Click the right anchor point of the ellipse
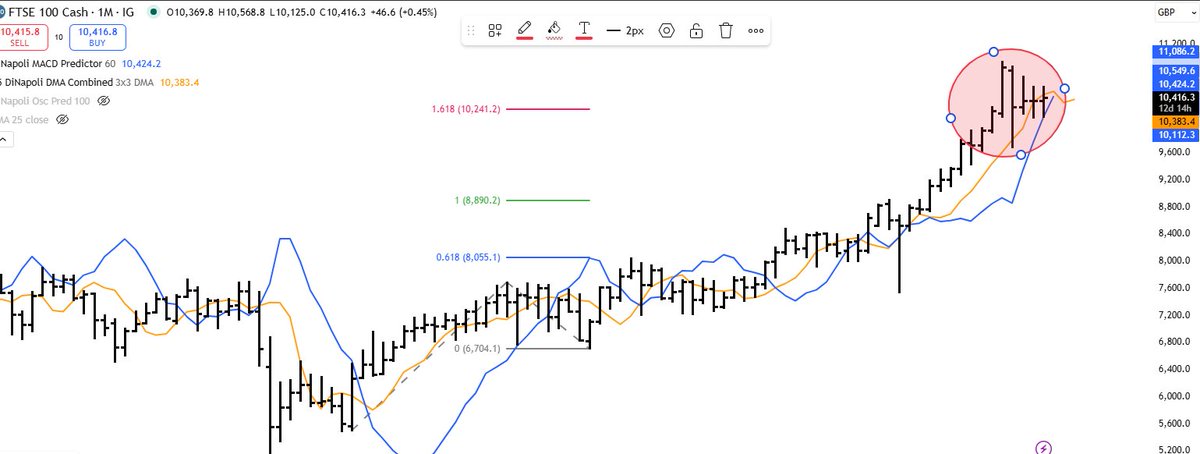Screen dimensions: 1200x454 (1065, 88)
